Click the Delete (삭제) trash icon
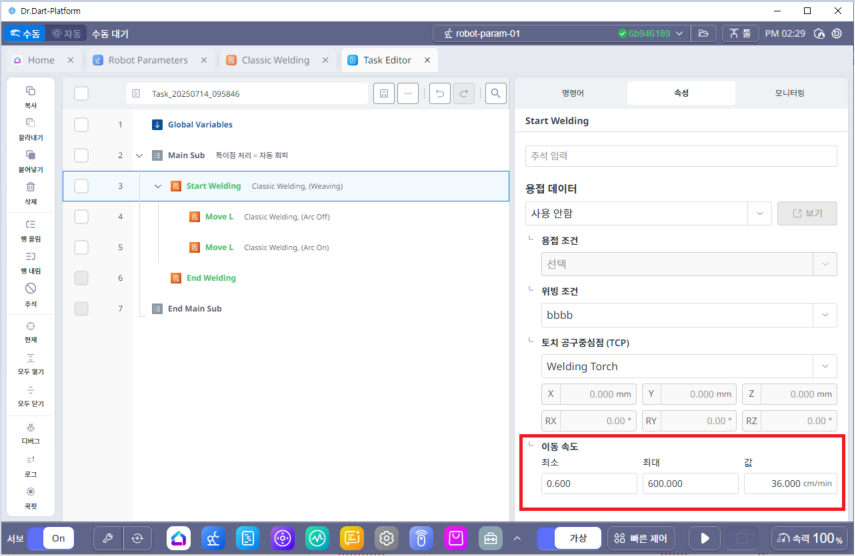 (x=30, y=188)
